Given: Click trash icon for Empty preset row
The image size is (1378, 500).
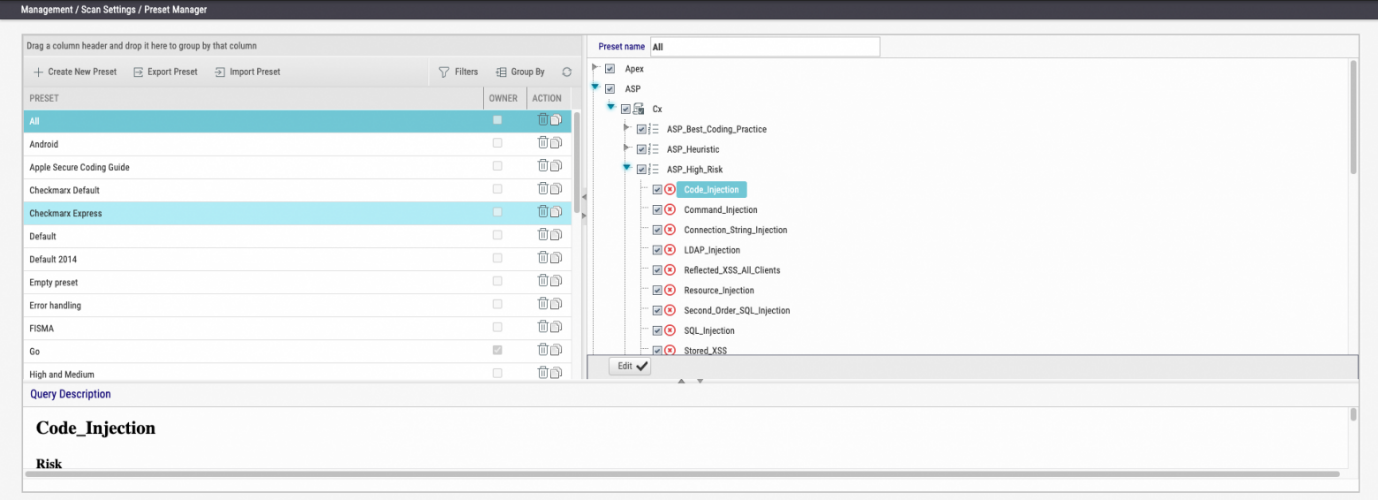Looking at the screenshot, I should [543, 281].
